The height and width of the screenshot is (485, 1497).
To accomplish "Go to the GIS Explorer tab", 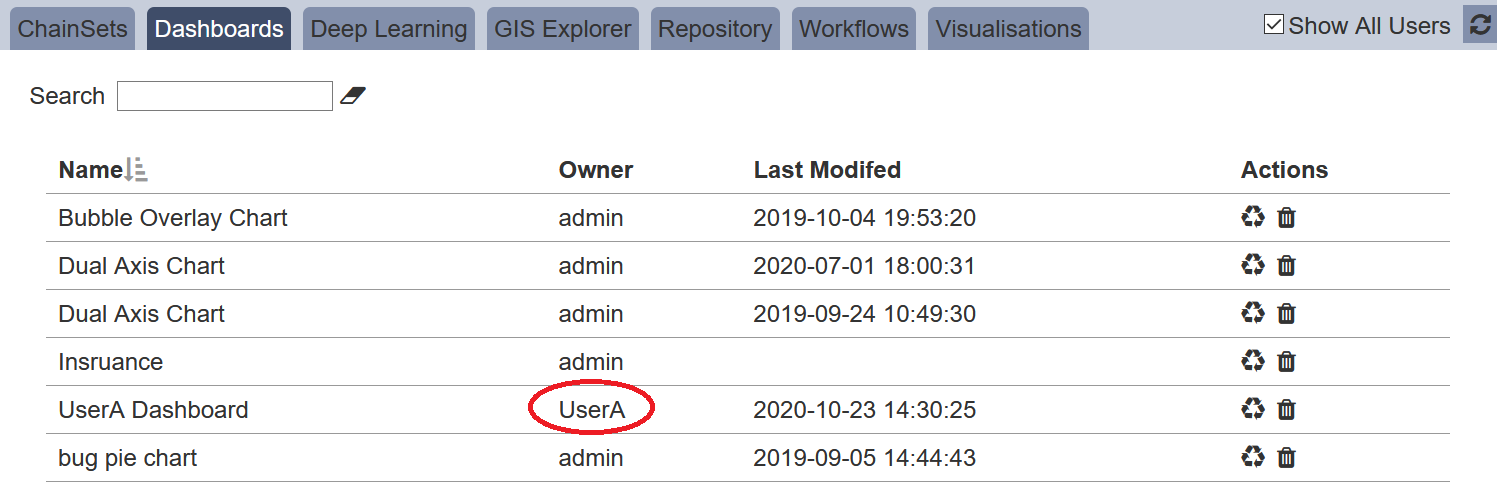I will pos(563,29).
